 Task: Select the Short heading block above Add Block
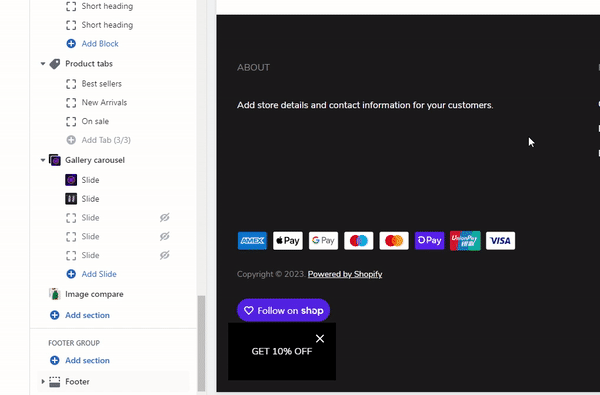(x=107, y=25)
